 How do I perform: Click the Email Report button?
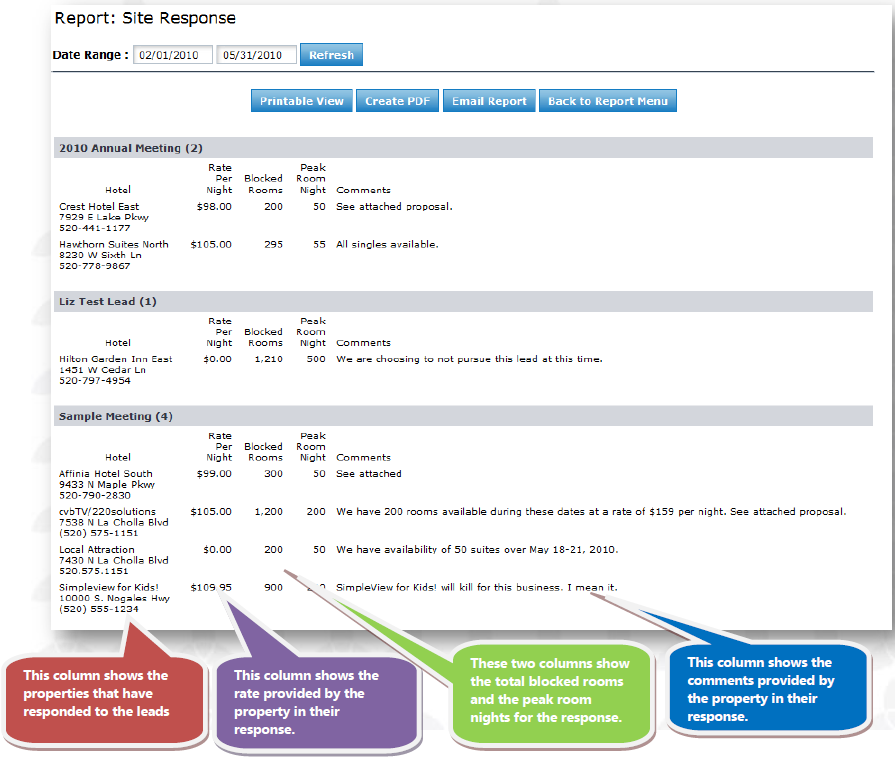489,101
